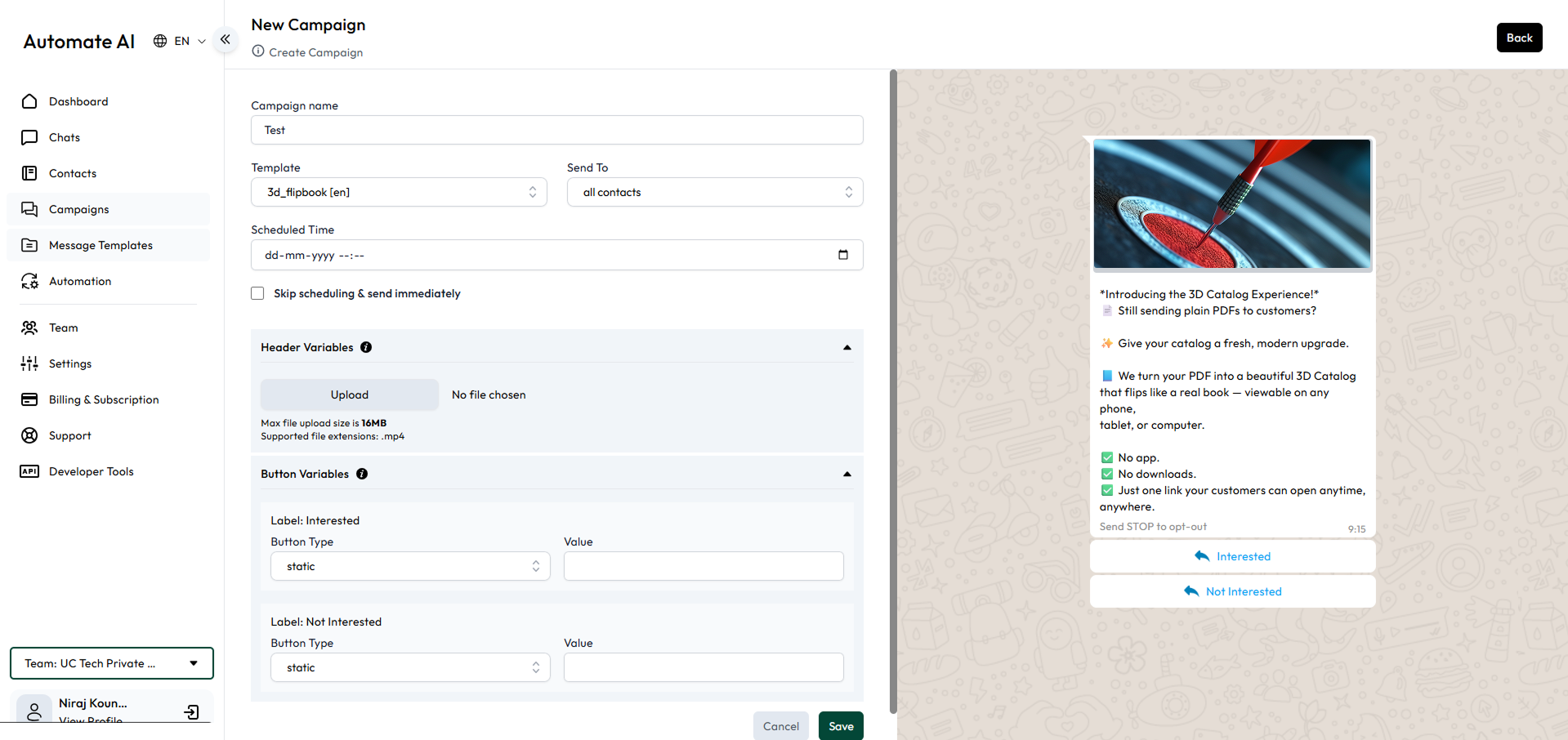
Task: Enable Skip scheduling & send immediately checkbox
Action: click(x=257, y=293)
